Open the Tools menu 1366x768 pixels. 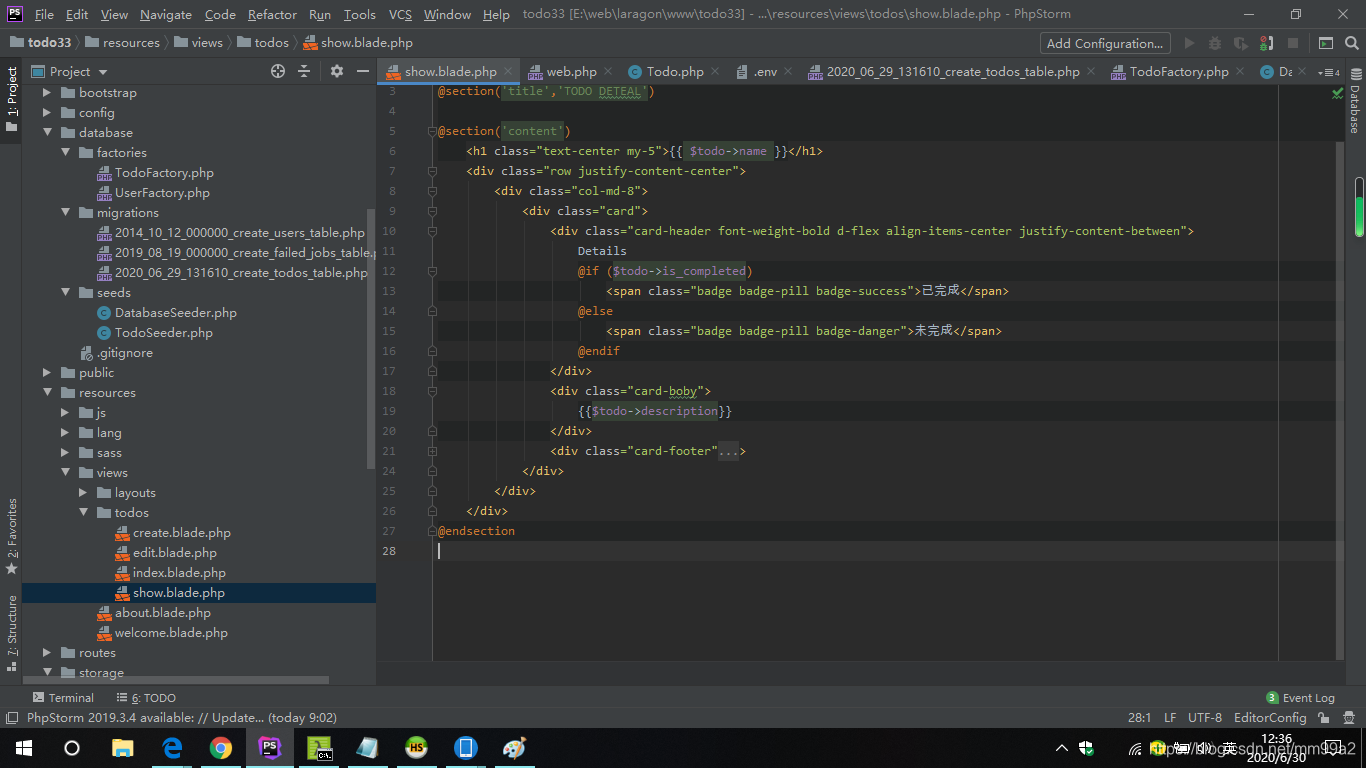[x=359, y=14]
